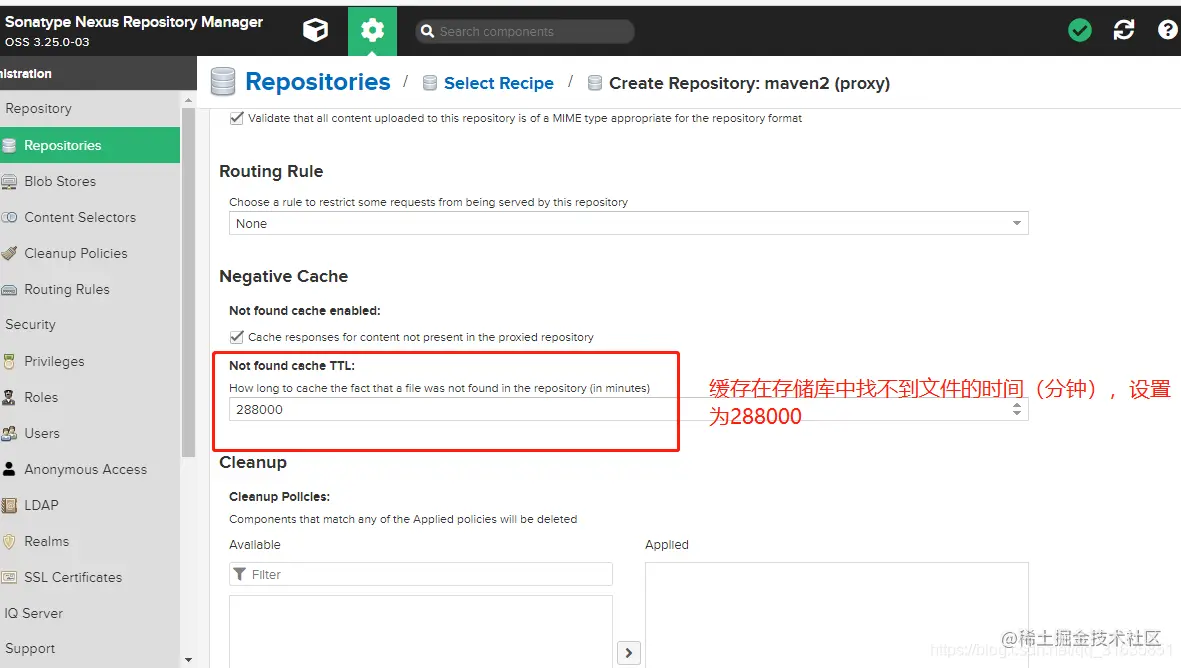This screenshot has height=668, width=1181.
Task: Click the Content Selectors sidebar icon
Action: pos(9,218)
